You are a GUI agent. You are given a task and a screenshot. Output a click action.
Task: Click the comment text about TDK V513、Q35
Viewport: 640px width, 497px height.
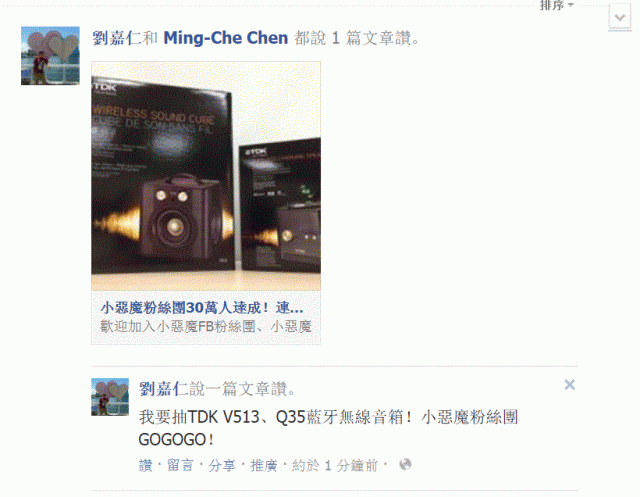(x=329, y=428)
